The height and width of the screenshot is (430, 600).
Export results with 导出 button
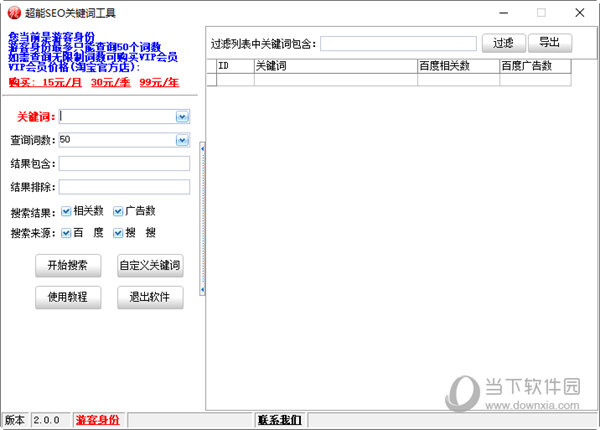[550, 43]
